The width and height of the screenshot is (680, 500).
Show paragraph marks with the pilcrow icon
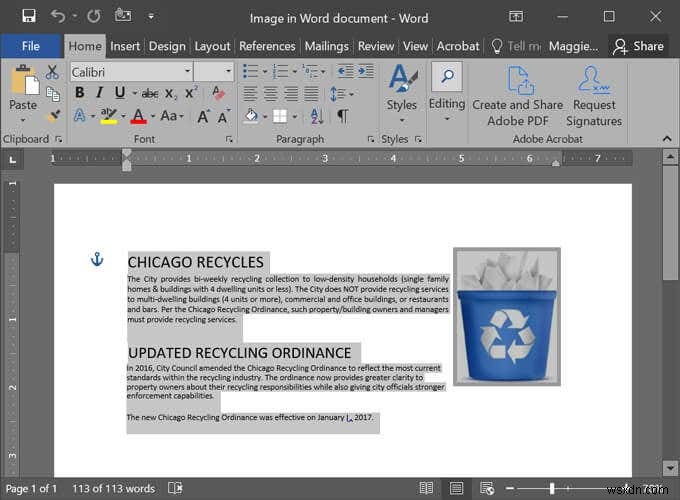click(343, 116)
